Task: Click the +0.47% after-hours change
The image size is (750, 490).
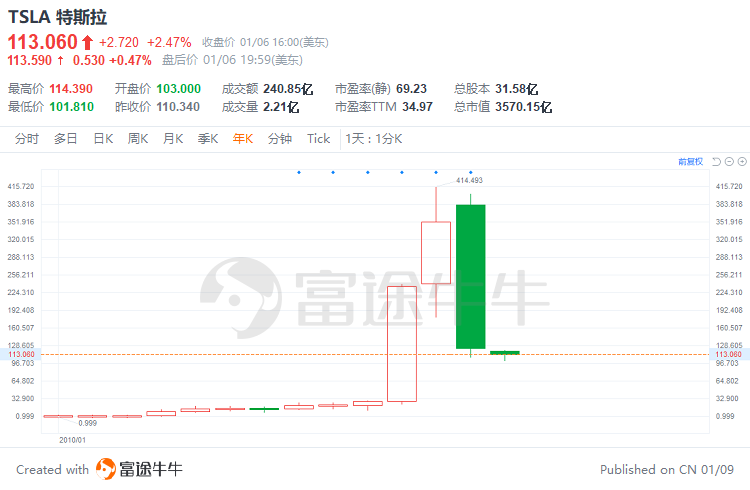Action: coord(131,60)
